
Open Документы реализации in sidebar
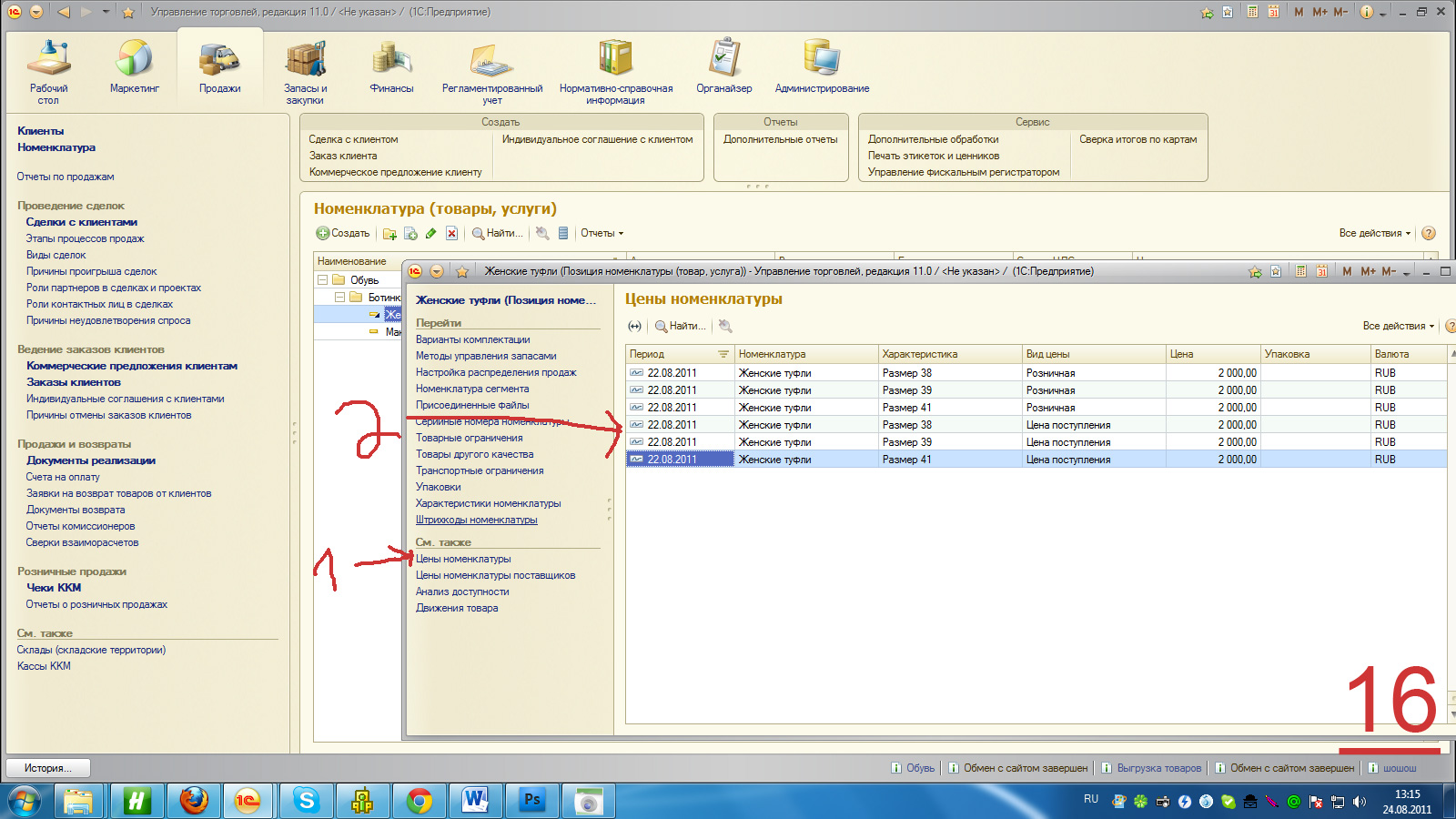pyautogui.click(x=91, y=460)
